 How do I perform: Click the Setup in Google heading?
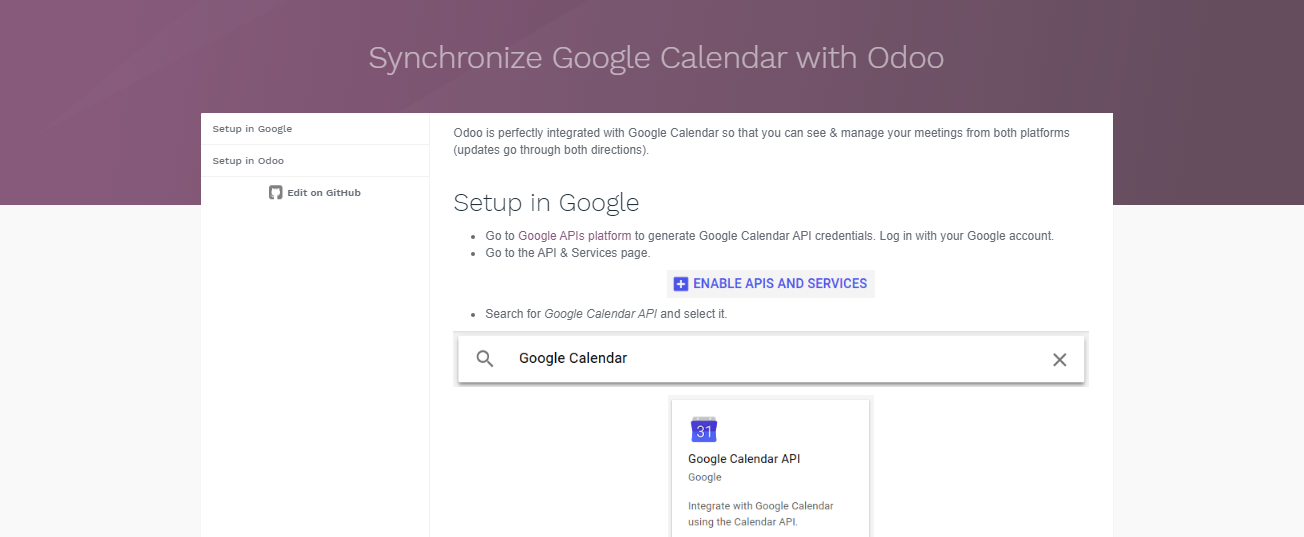(x=546, y=203)
